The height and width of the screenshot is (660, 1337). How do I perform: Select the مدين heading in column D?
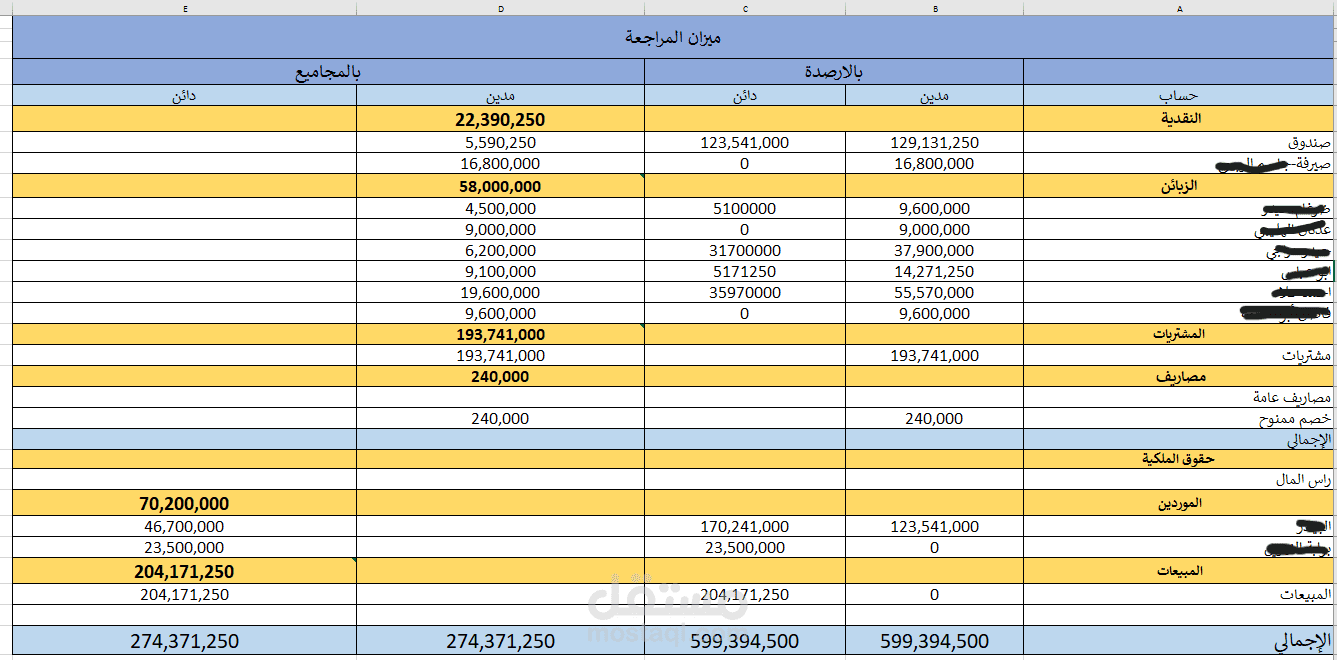tap(500, 96)
